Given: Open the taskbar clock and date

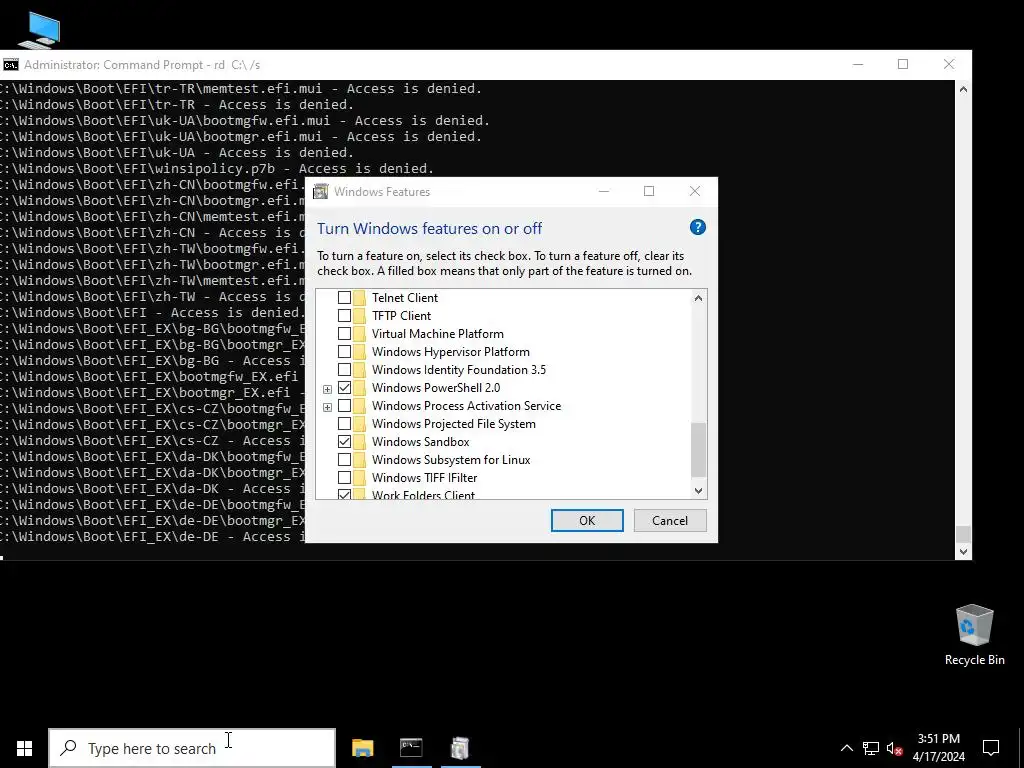Looking at the screenshot, I should coord(938,748).
